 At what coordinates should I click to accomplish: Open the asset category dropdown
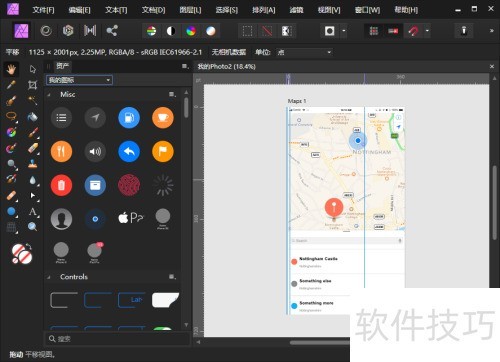click(x=79, y=80)
